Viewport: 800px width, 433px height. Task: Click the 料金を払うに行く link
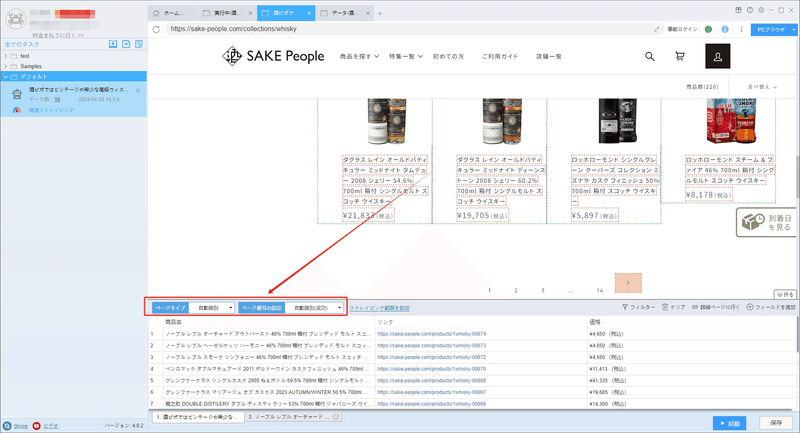coord(58,35)
